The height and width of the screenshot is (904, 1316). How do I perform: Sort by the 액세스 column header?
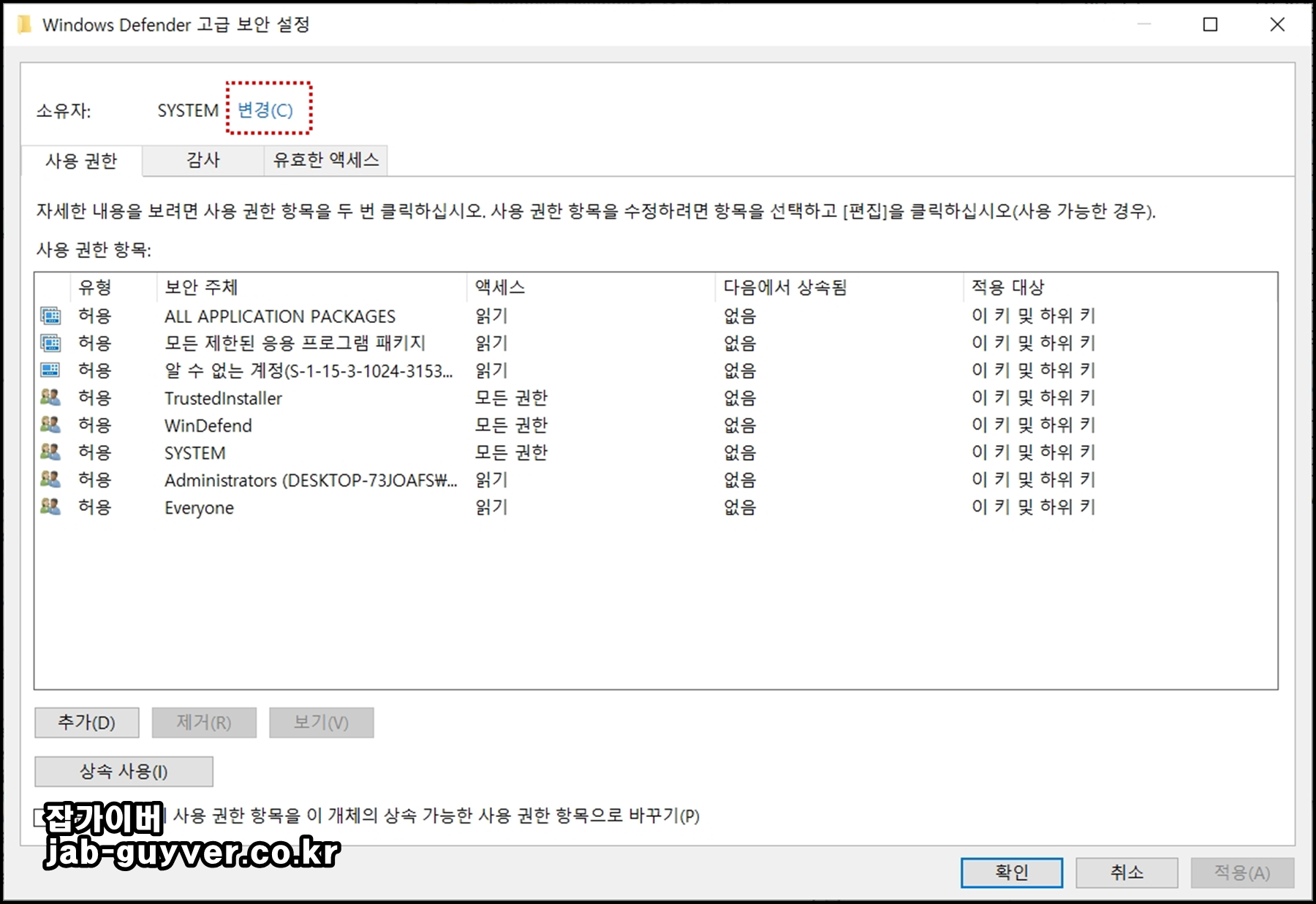click(591, 287)
